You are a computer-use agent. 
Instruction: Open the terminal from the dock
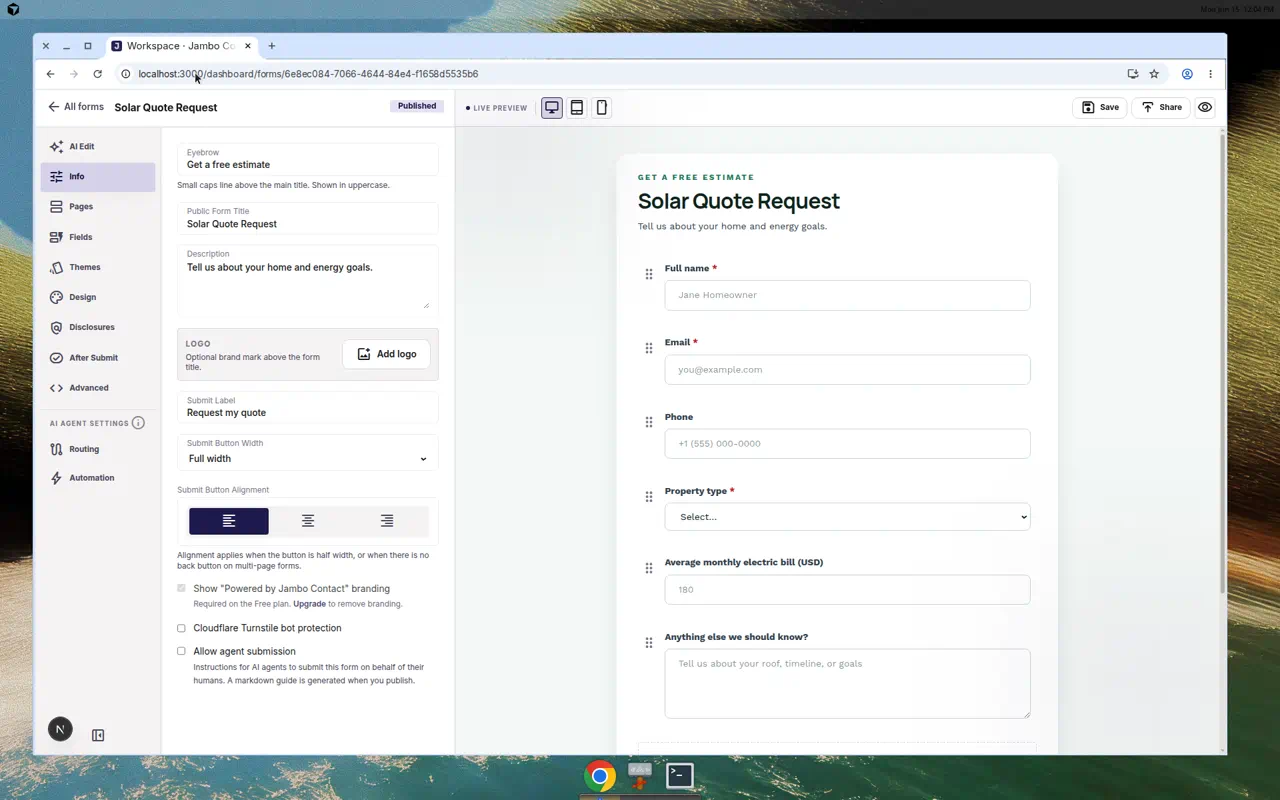[x=680, y=775]
